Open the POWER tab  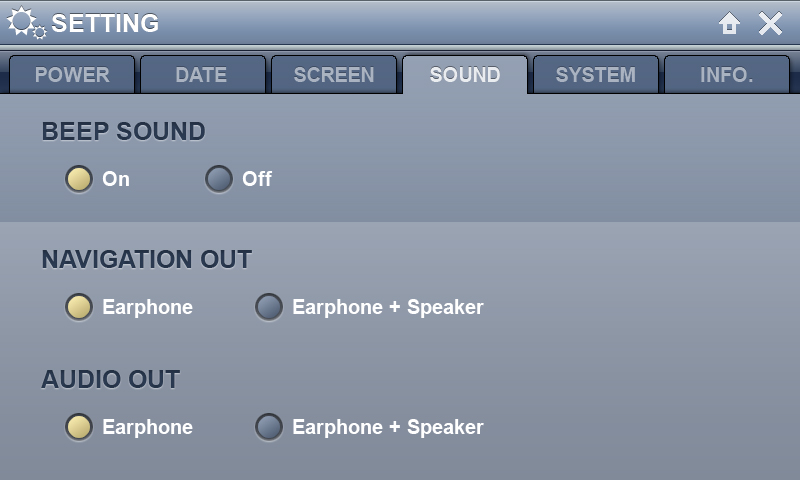pyautogui.click(x=72, y=74)
